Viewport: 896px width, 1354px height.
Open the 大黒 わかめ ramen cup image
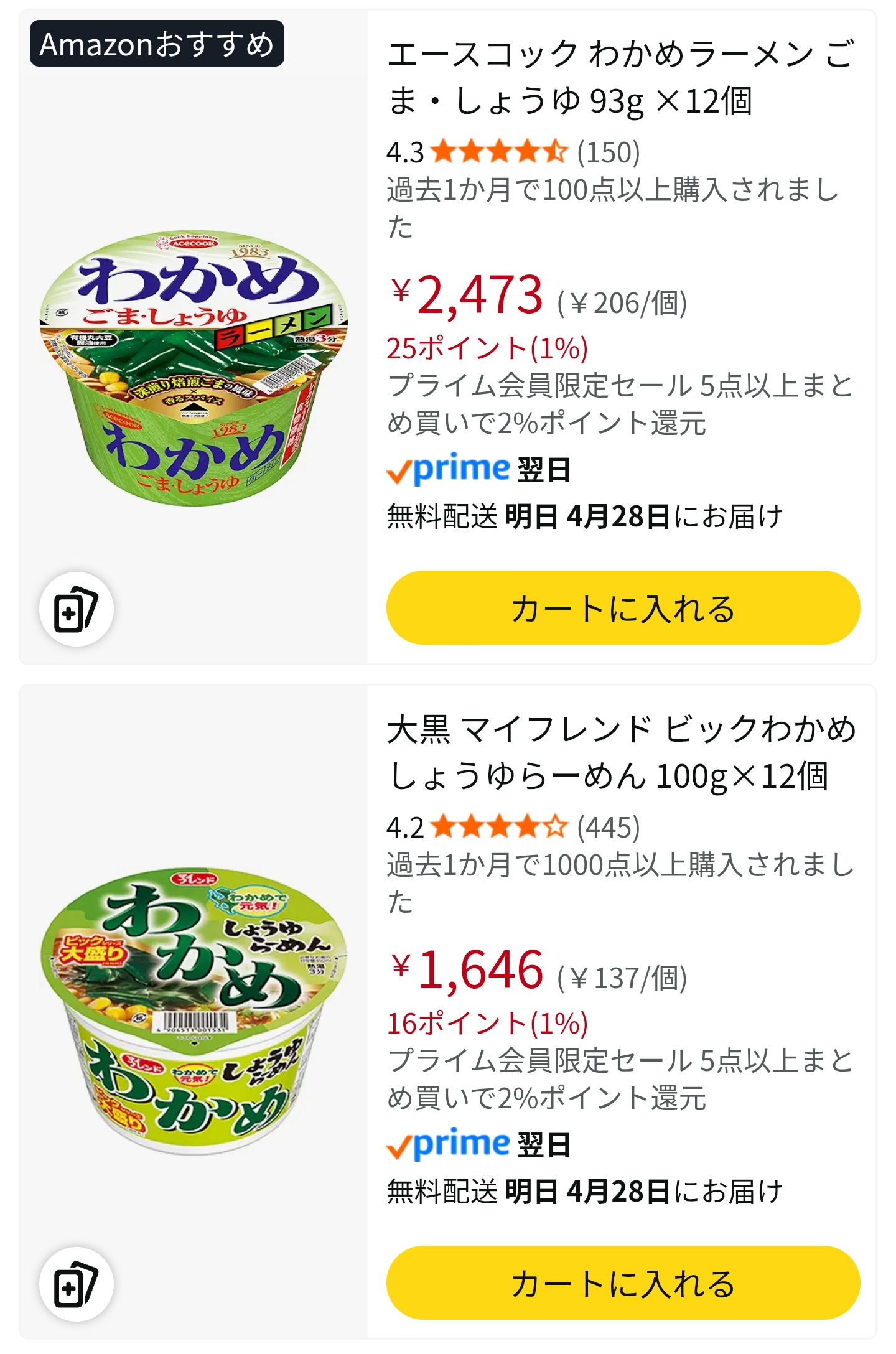(x=194, y=1009)
